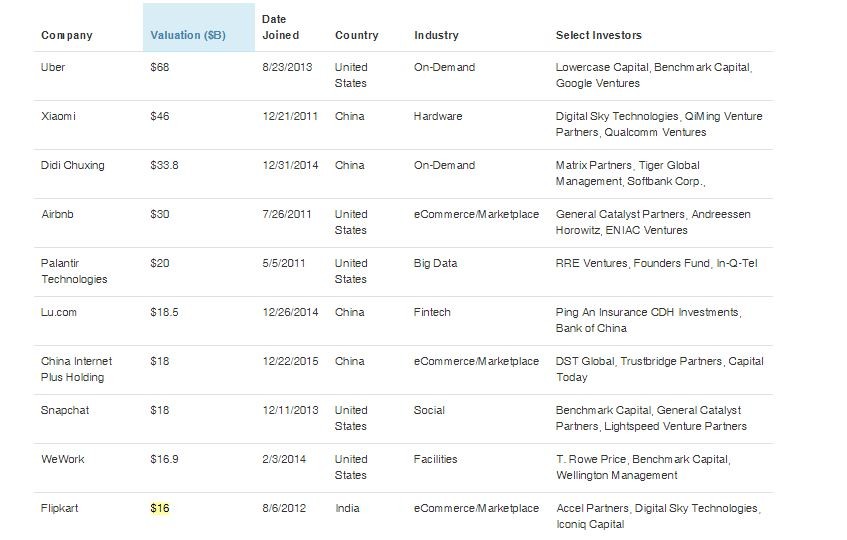Select Uber's $68 valuation cell
The height and width of the screenshot is (540, 847).
[160, 67]
